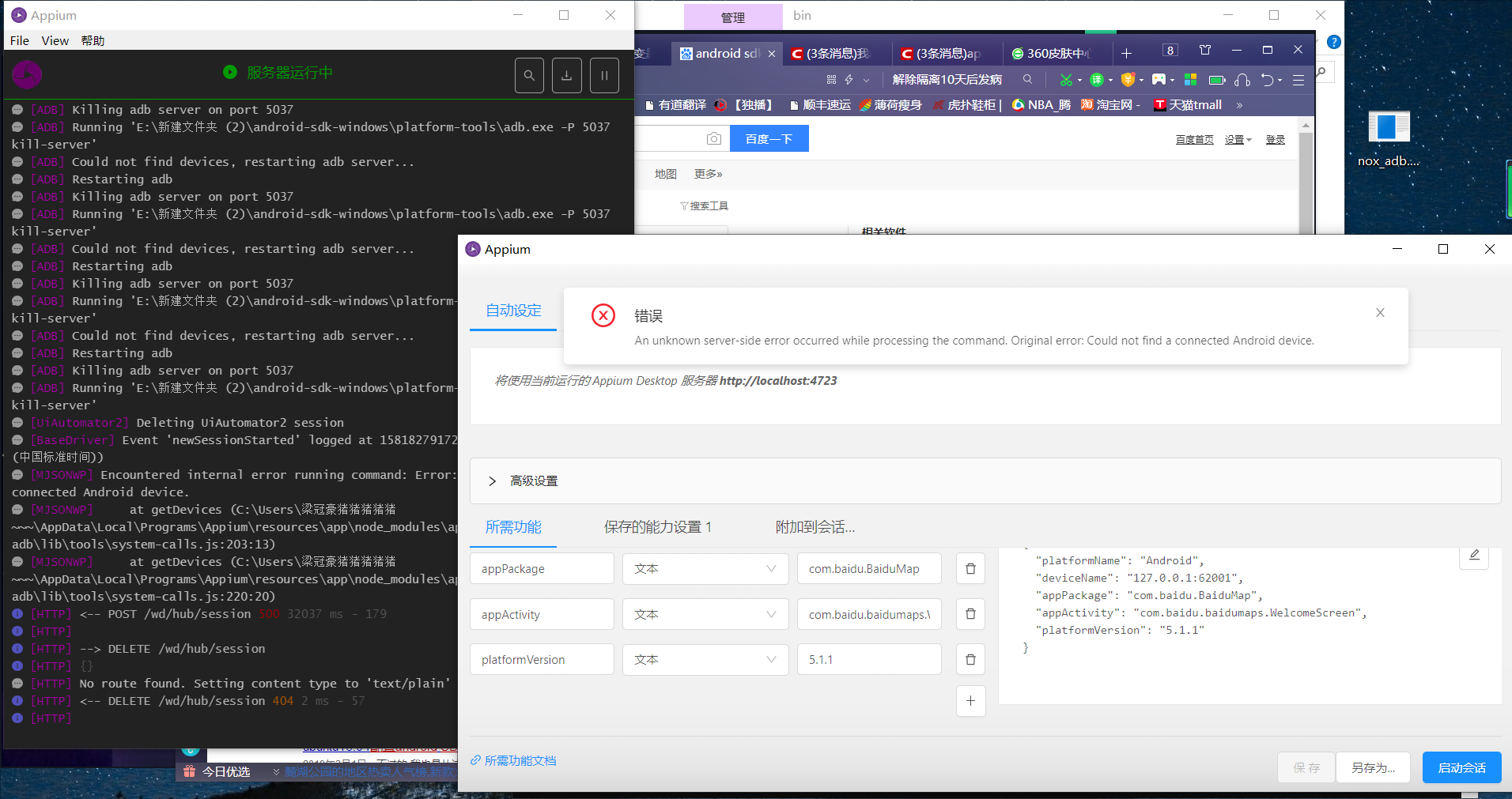Open the search logs magnifier in Appium server
Viewport: 1512px width, 799px height.
[x=529, y=76]
